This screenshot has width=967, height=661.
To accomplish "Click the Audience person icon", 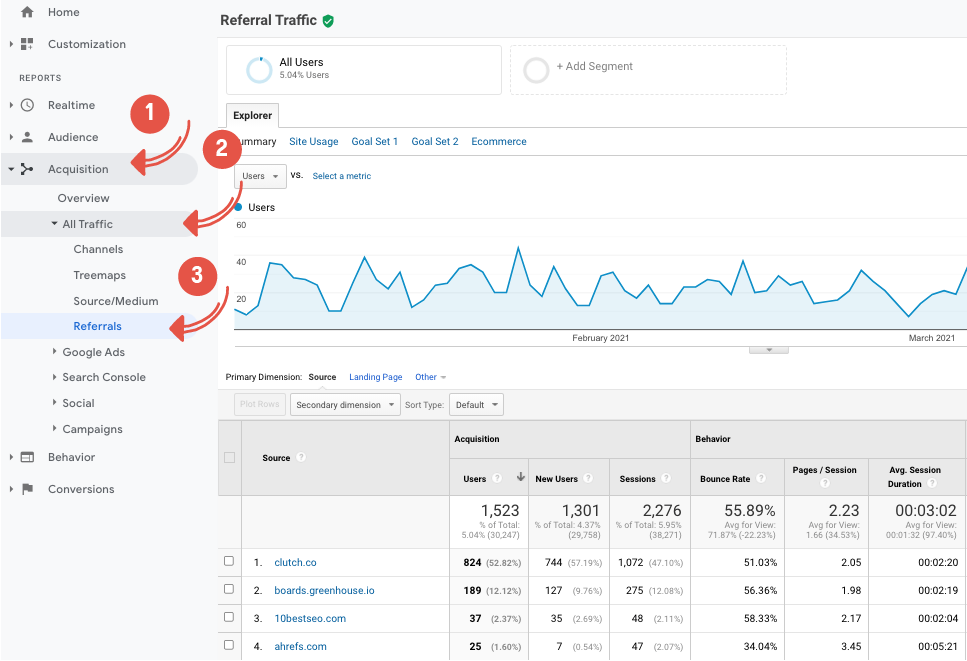I will pyautogui.click(x=27, y=137).
